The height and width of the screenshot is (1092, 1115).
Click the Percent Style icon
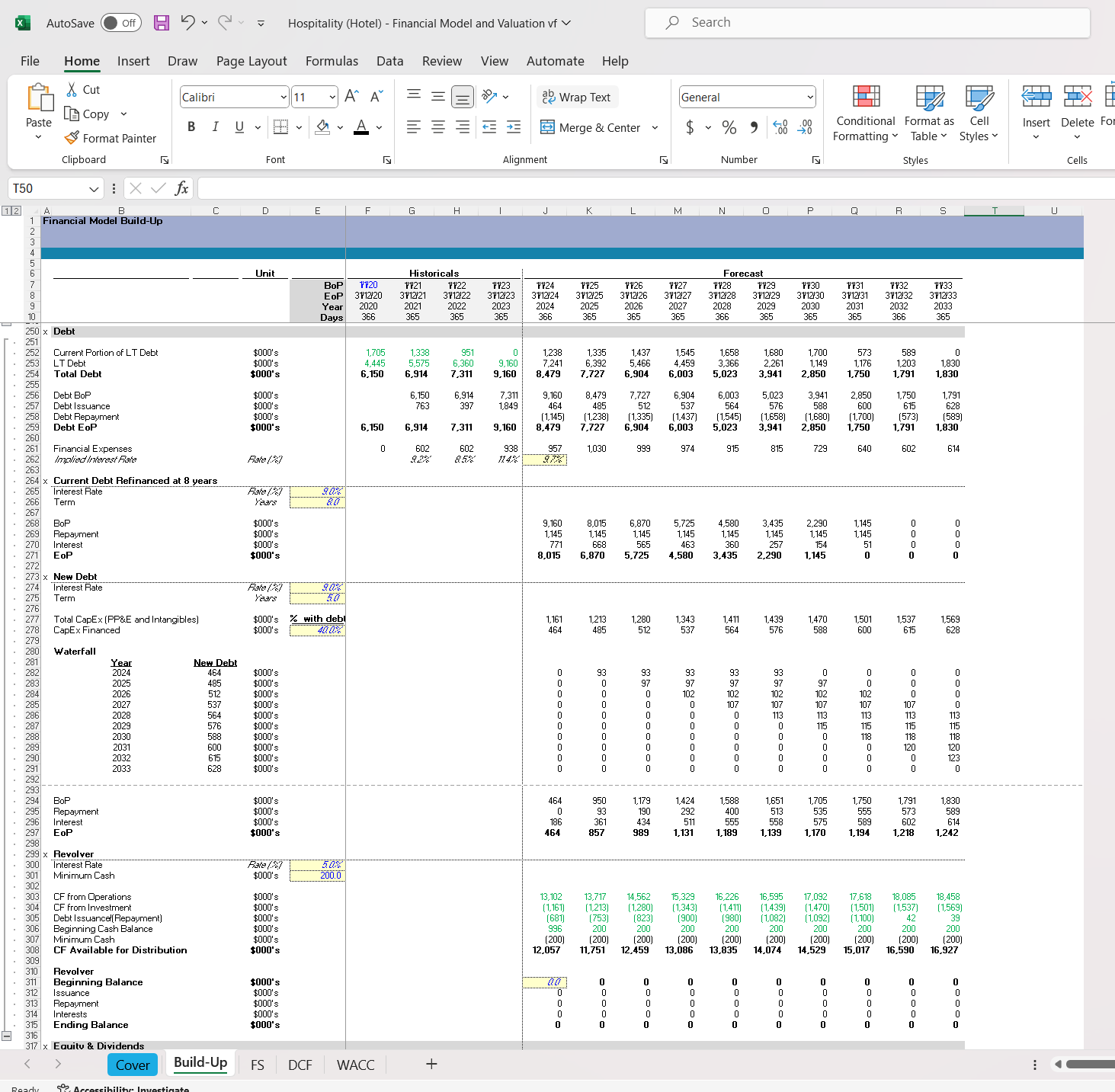pyautogui.click(x=729, y=127)
